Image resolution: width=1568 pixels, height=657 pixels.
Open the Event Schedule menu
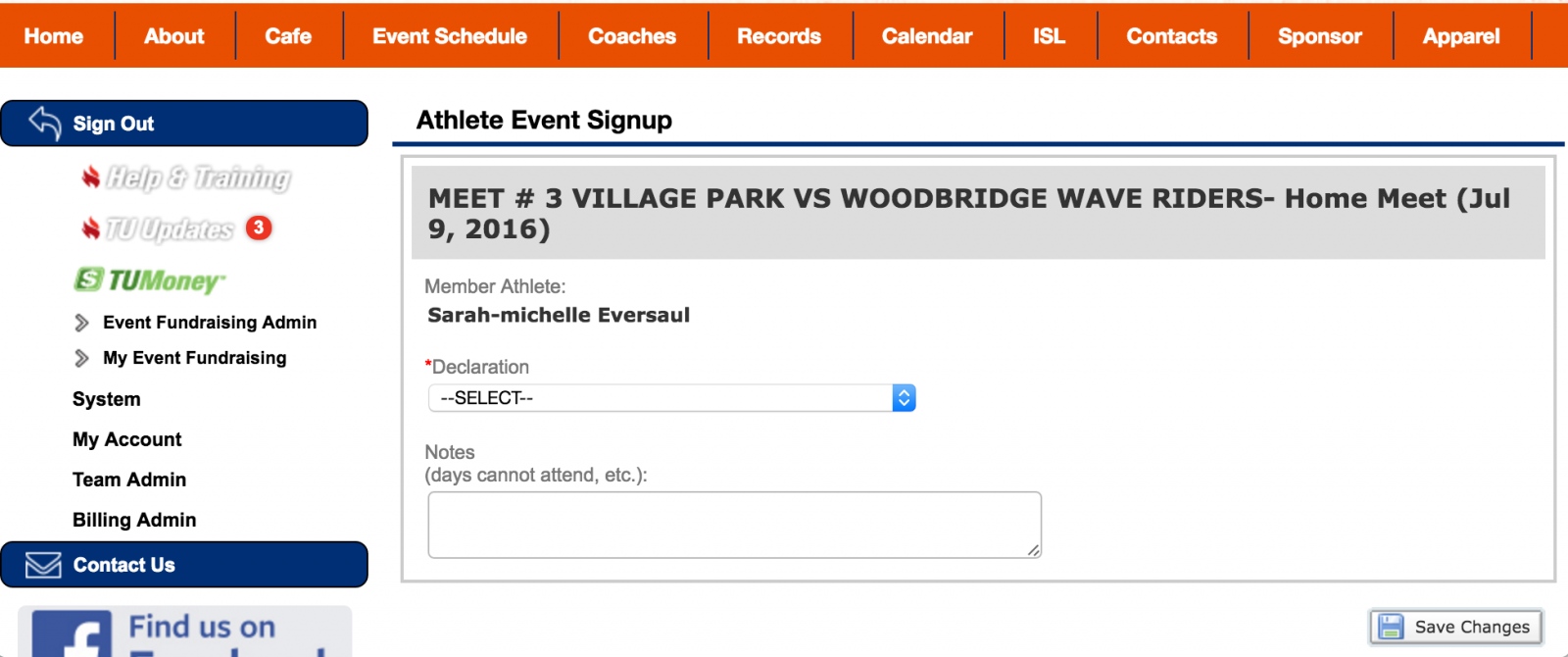(x=450, y=36)
